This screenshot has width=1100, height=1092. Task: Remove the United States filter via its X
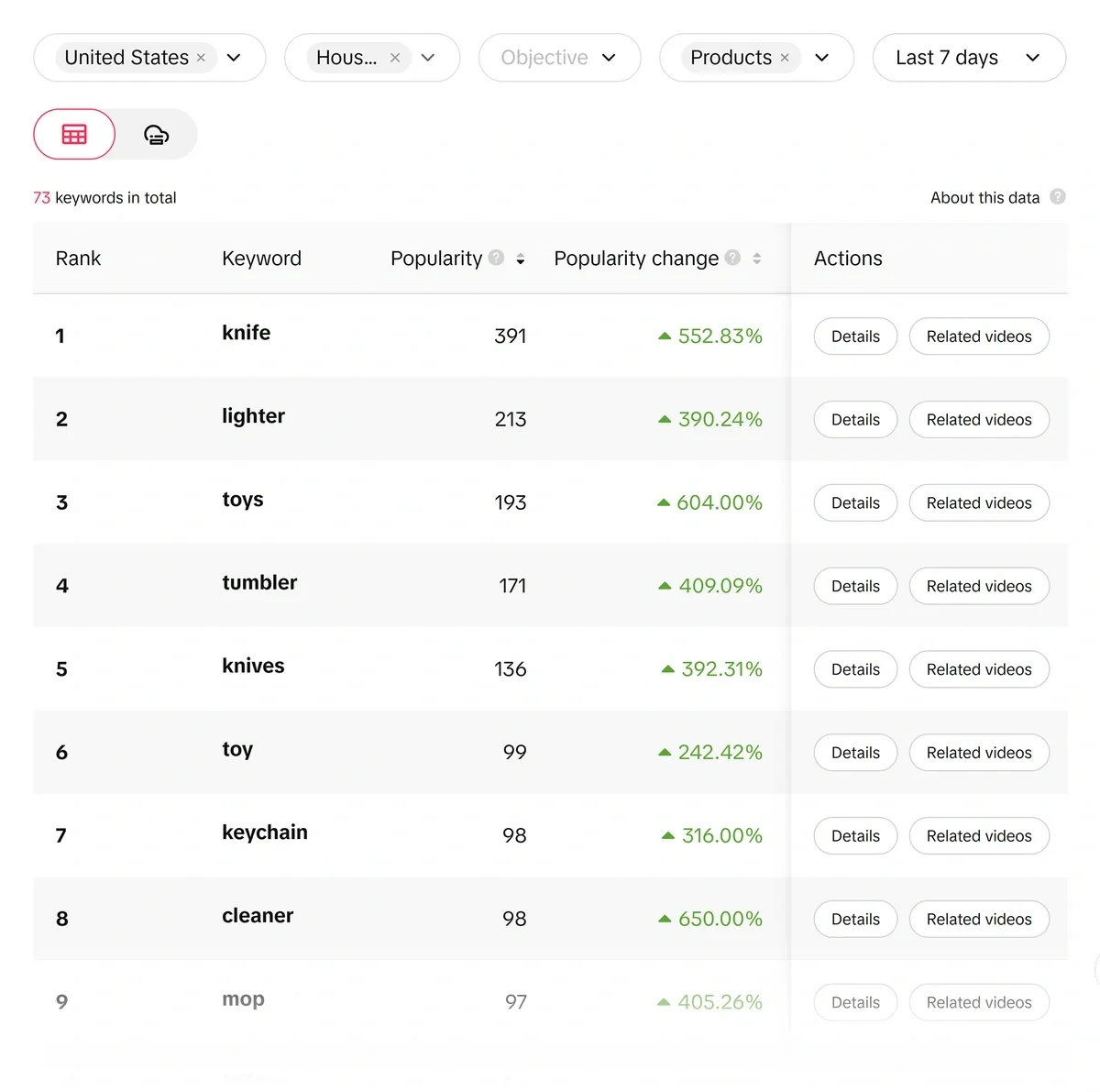pyautogui.click(x=201, y=57)
